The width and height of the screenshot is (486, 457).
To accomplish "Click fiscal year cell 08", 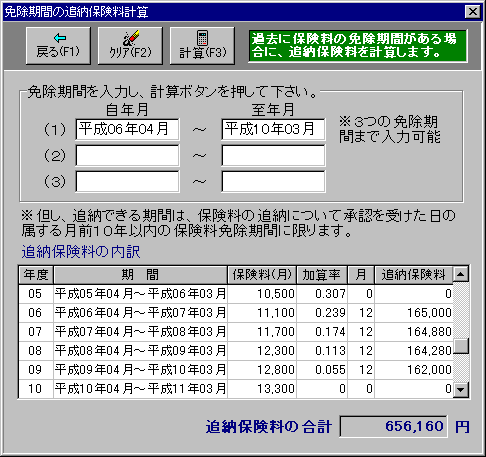I will click(36, 351).
